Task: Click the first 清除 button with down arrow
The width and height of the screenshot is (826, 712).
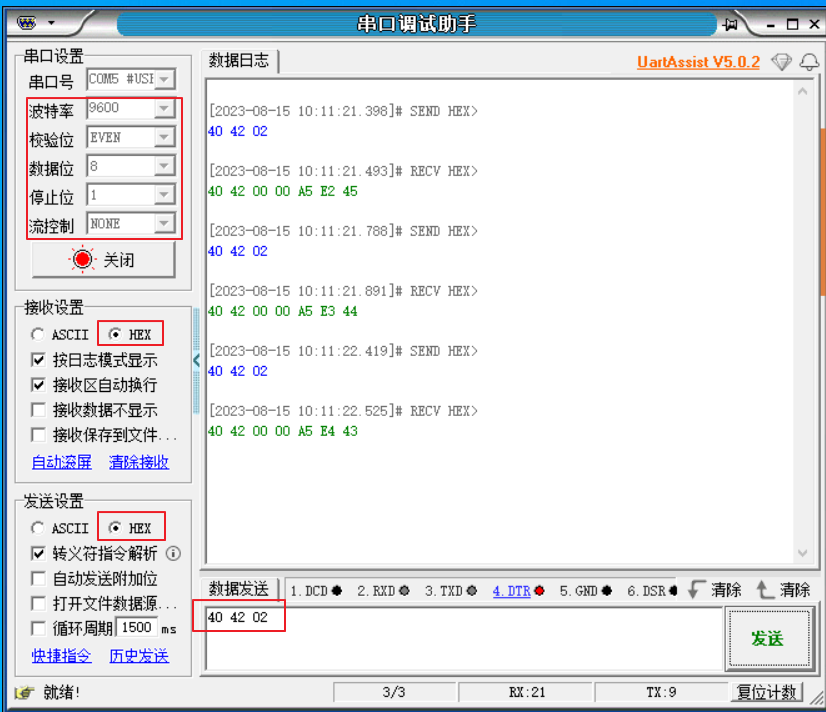Action: coord(715,590)
